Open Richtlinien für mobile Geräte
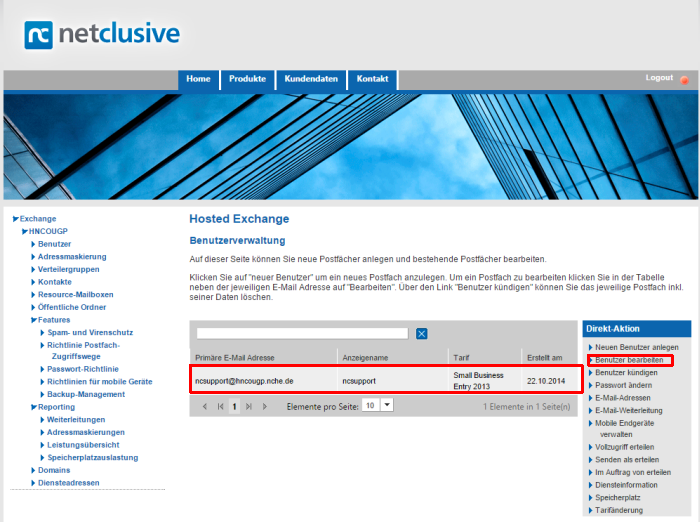700x522 pixels. pyautogui.click(x=100, y=382)
